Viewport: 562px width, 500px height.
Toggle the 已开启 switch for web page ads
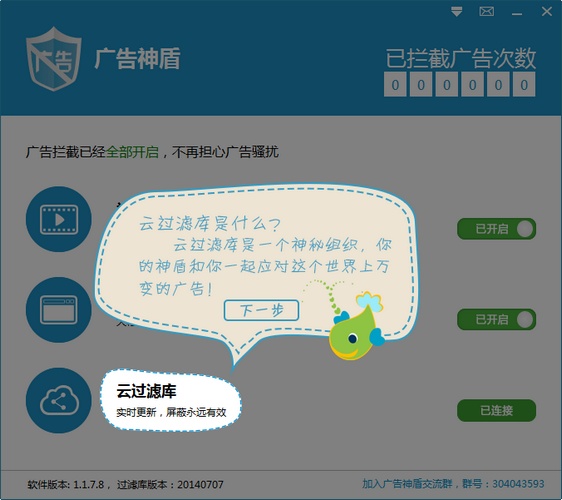[x=496, y=319]
